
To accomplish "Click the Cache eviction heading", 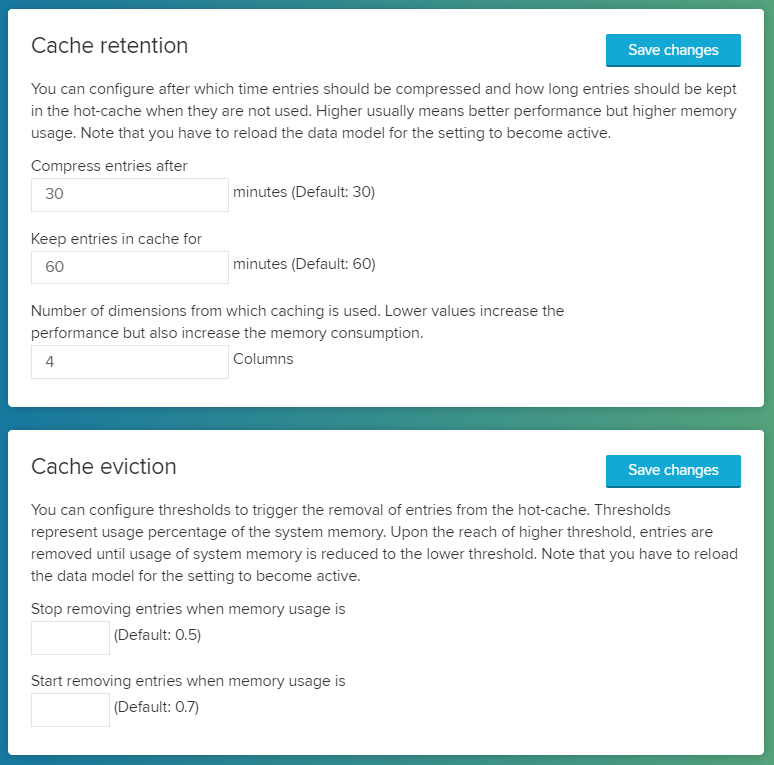I will click(x=104, y=466).
